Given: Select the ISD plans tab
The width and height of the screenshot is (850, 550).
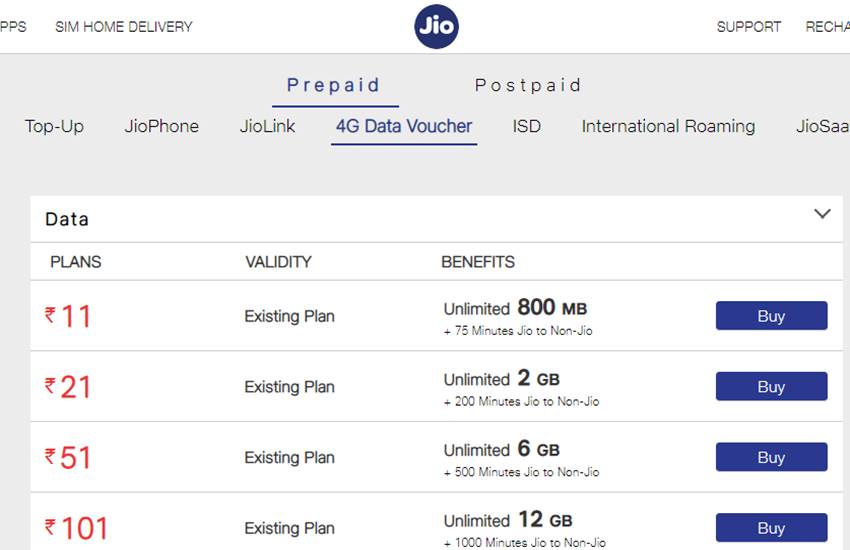Looking at the screenshot, I should tap(527, 126).
